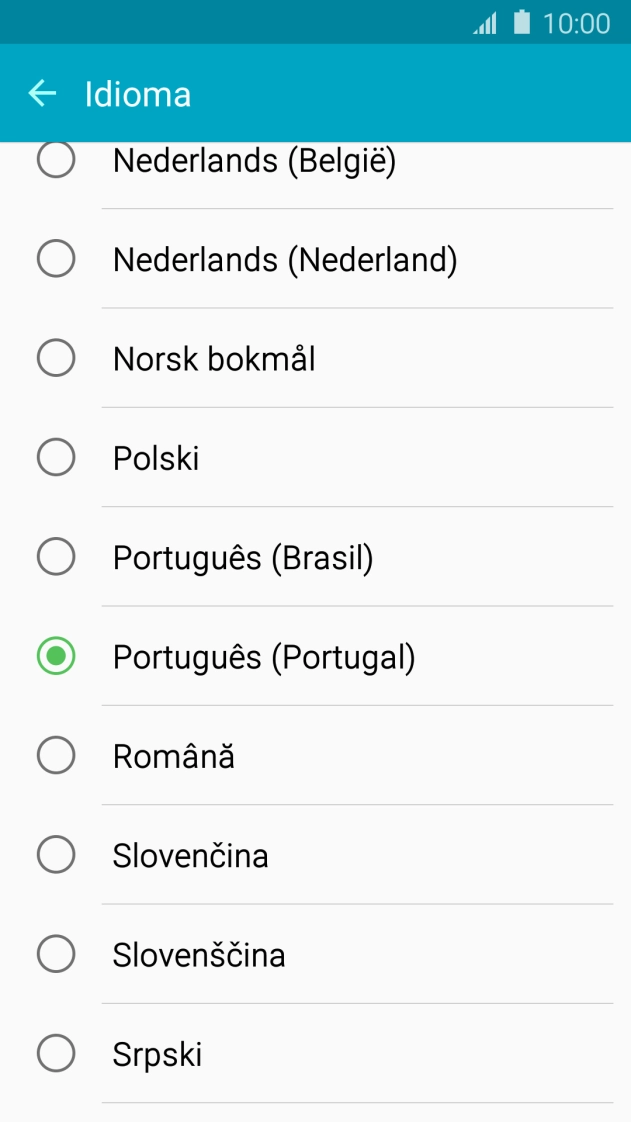Screen dimensions: 631x1122
Task: Tap the filled radio next to Português (Portugal)
Action: coord(56,656)
